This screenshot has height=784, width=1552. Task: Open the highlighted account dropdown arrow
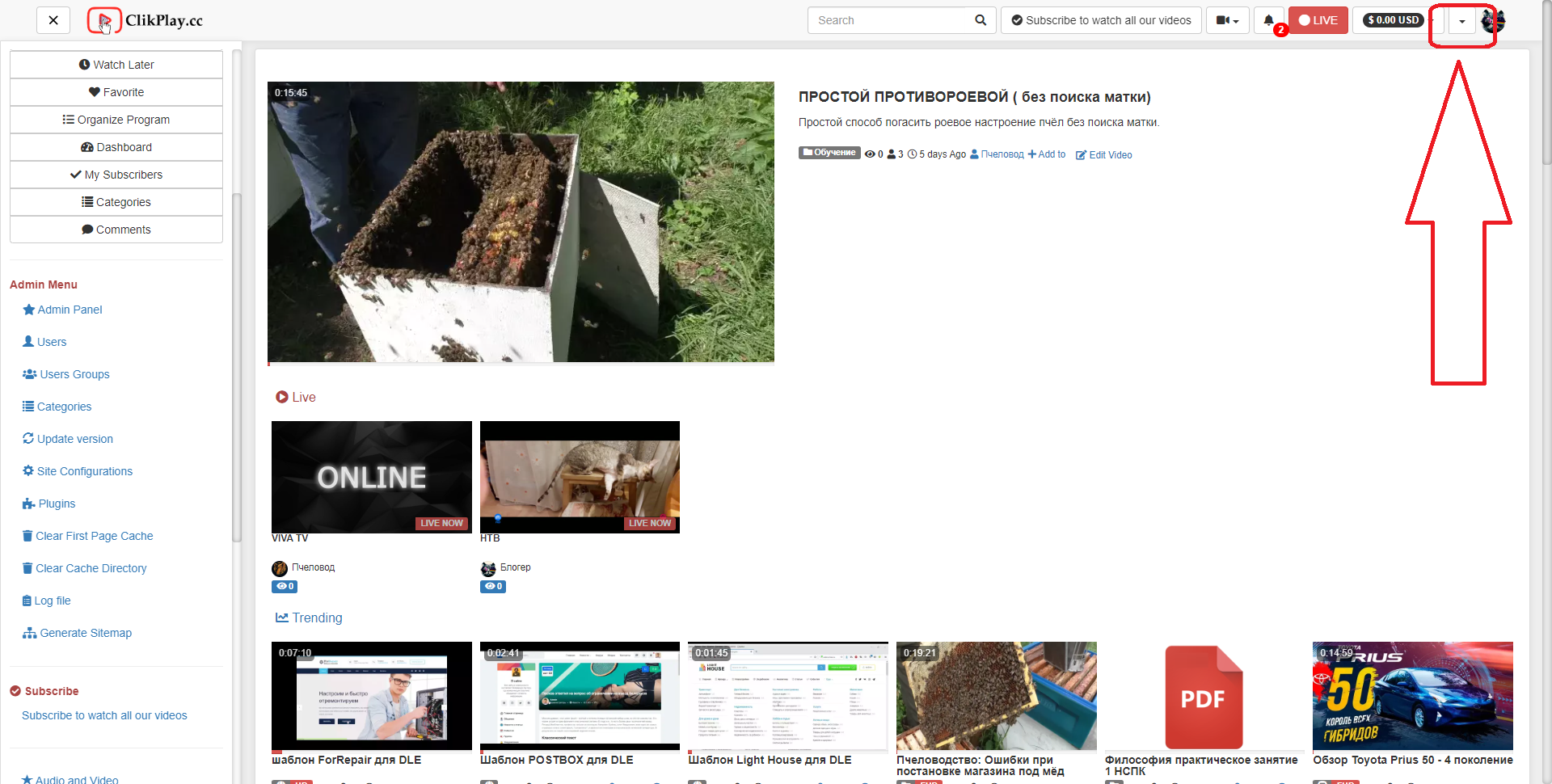(1461, 22)
